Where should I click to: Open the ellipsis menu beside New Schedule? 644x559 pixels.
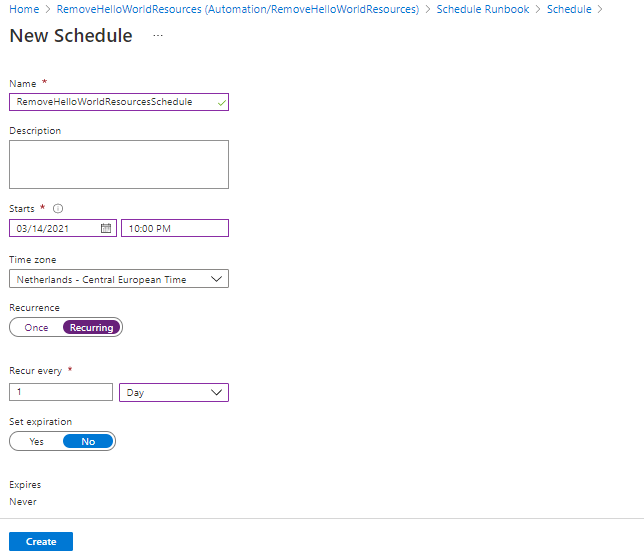pyautogui.click(x=158, y=36)
